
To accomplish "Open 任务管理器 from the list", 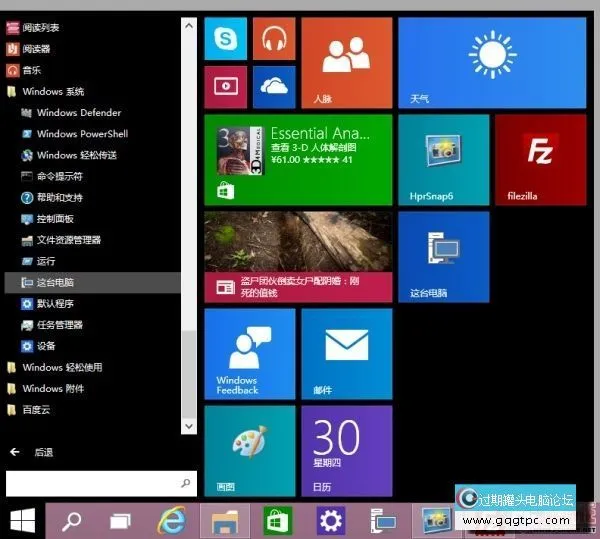I will point(92,325).
